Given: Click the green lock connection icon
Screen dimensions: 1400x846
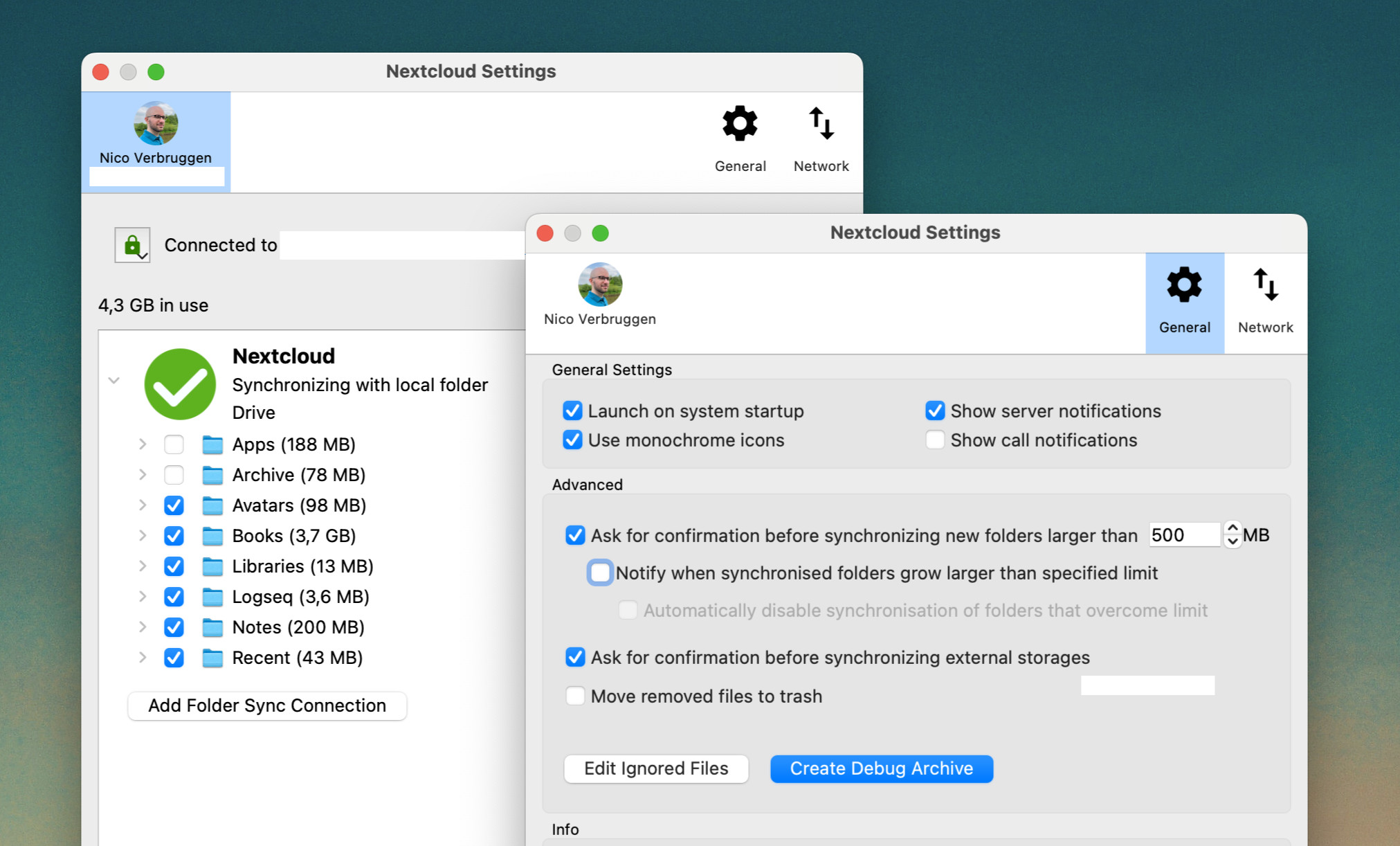Looking at the screenshot, I should pyautogui.click(x=132, y=245).
